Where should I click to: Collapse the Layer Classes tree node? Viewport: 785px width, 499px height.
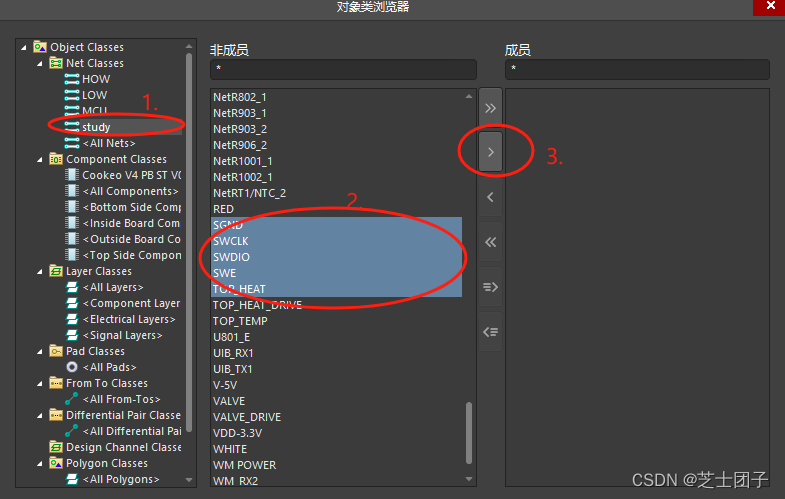tap(40, 272)
